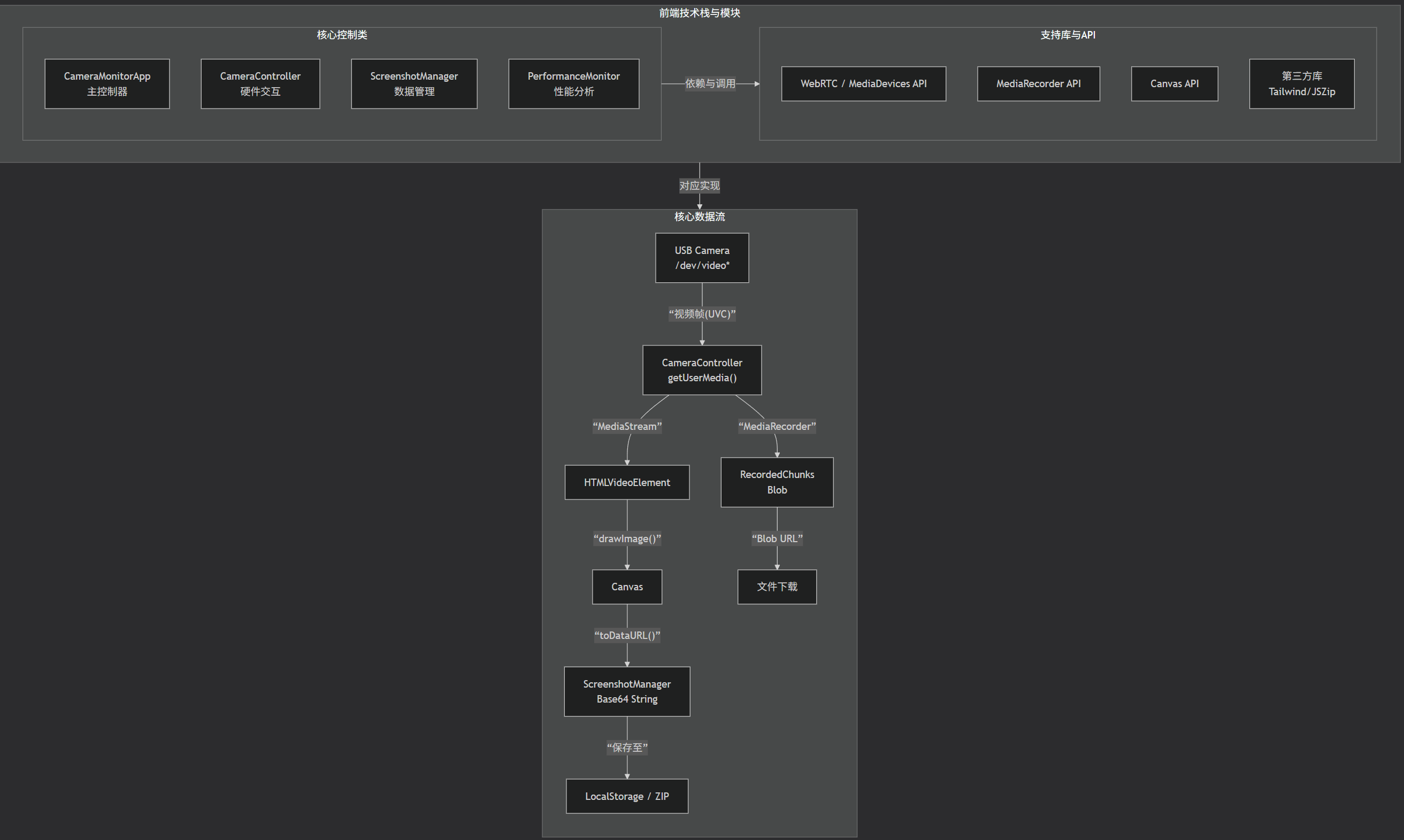1404x840 pixels.
Task: Select the “MediaStream” edge label
Action: pyautogui.click(x=627, y=426)
